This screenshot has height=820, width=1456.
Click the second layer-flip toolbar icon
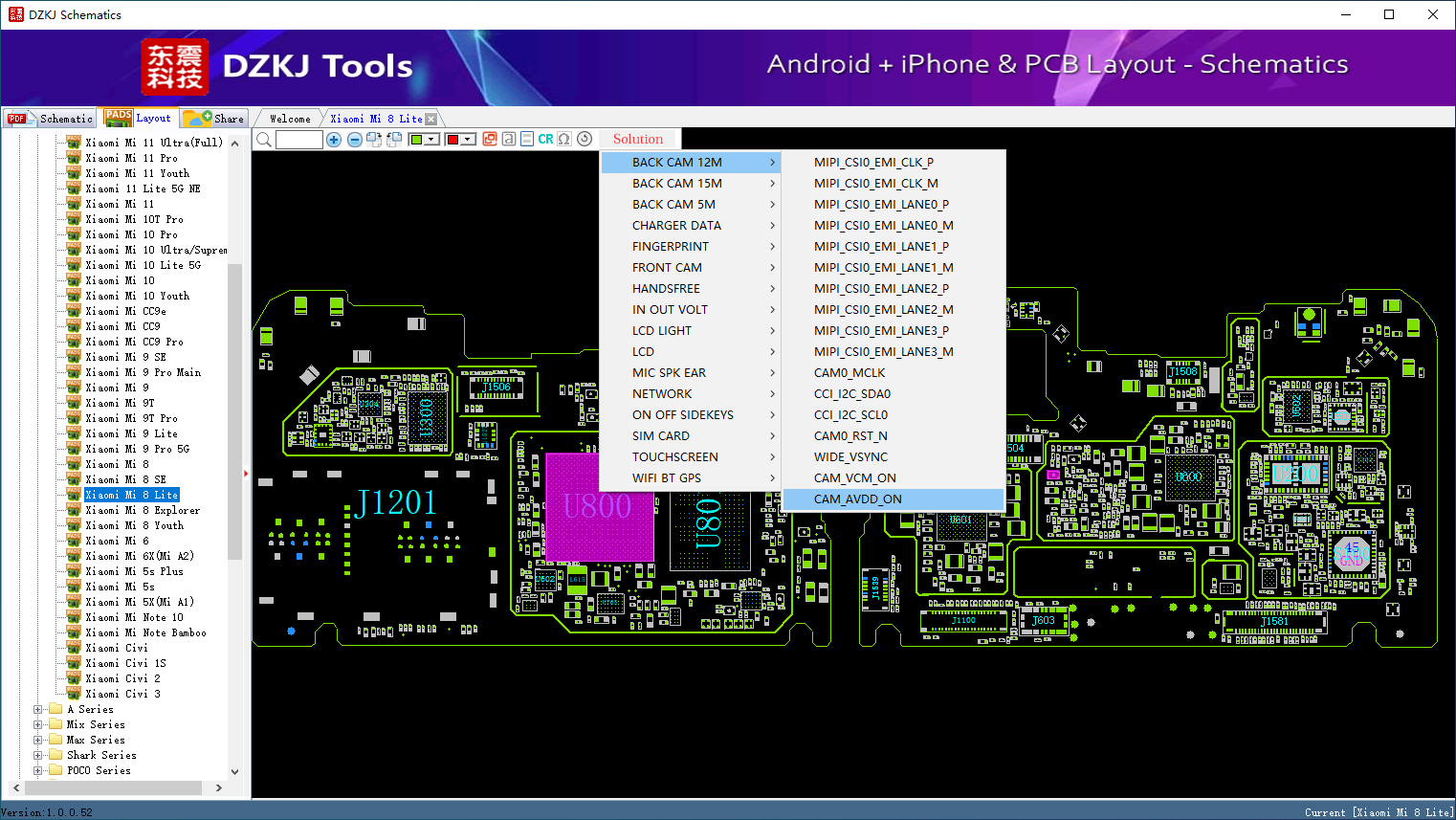[x=394, y=140]
